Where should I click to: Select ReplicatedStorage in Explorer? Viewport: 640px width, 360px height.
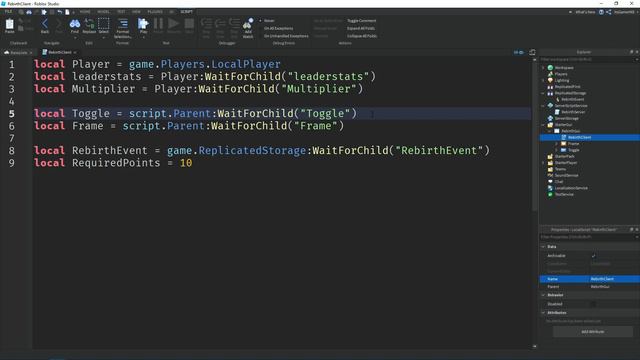[x=570, y=93]
